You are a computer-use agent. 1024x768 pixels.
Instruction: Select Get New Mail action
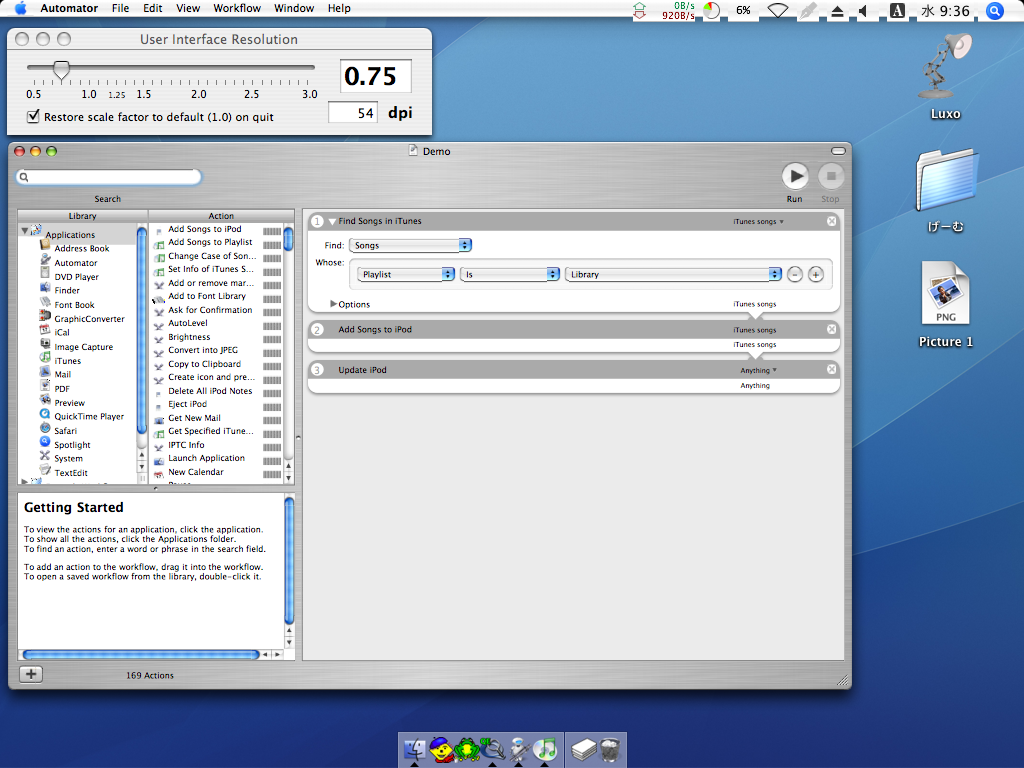[195, 418]
